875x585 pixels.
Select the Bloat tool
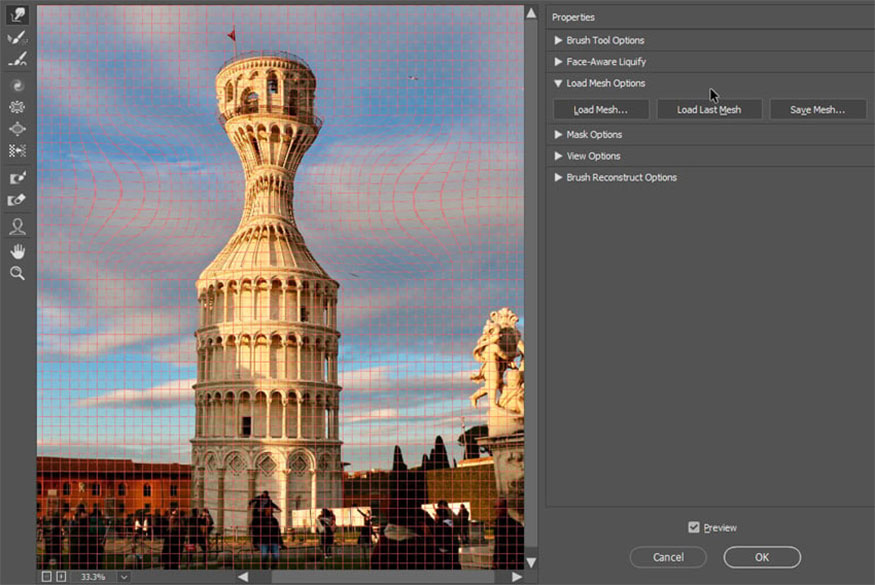(x=17, y=129)
